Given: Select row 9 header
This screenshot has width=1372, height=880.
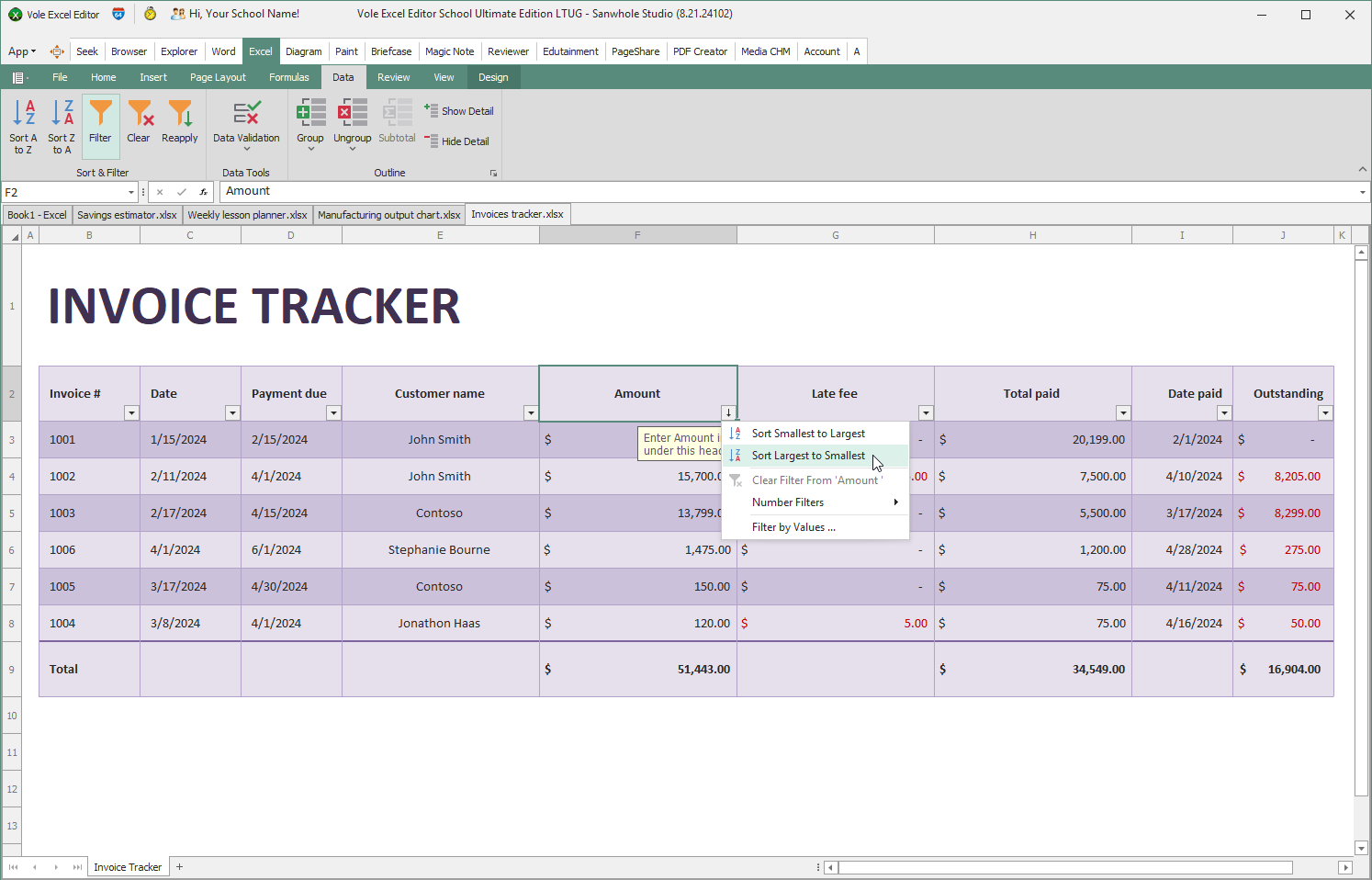Looking at the screenshot, I should point(12,670).
